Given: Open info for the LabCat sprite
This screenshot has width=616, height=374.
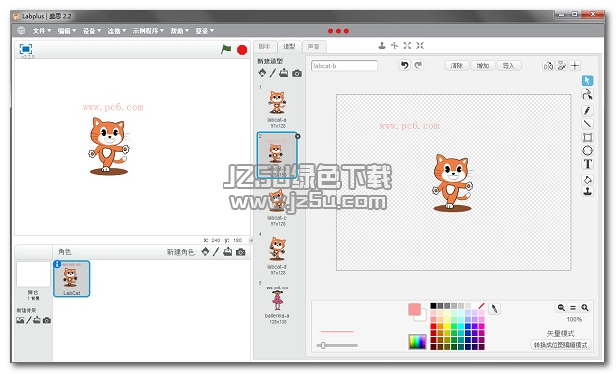Looking at the screenshot, I should 57,264.
